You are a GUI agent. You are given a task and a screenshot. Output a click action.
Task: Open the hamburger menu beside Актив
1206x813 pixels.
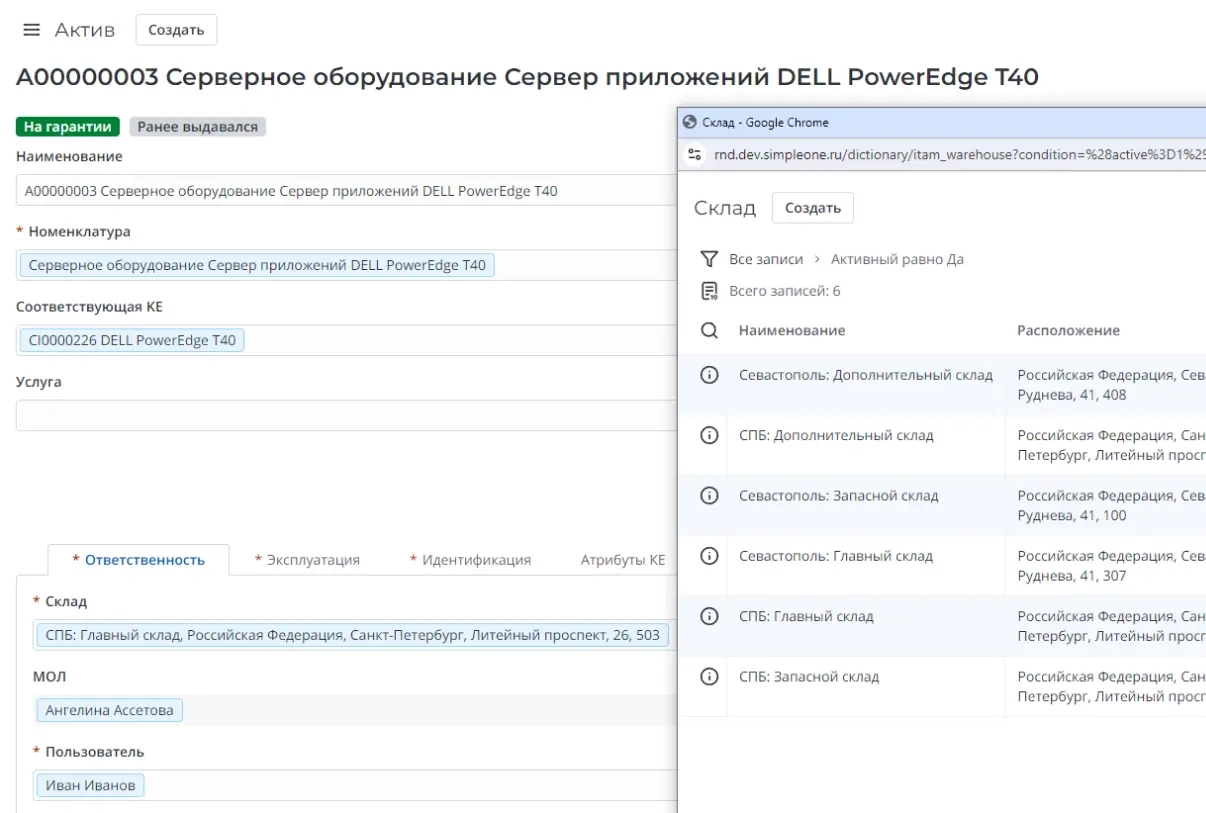pos(32,30)
